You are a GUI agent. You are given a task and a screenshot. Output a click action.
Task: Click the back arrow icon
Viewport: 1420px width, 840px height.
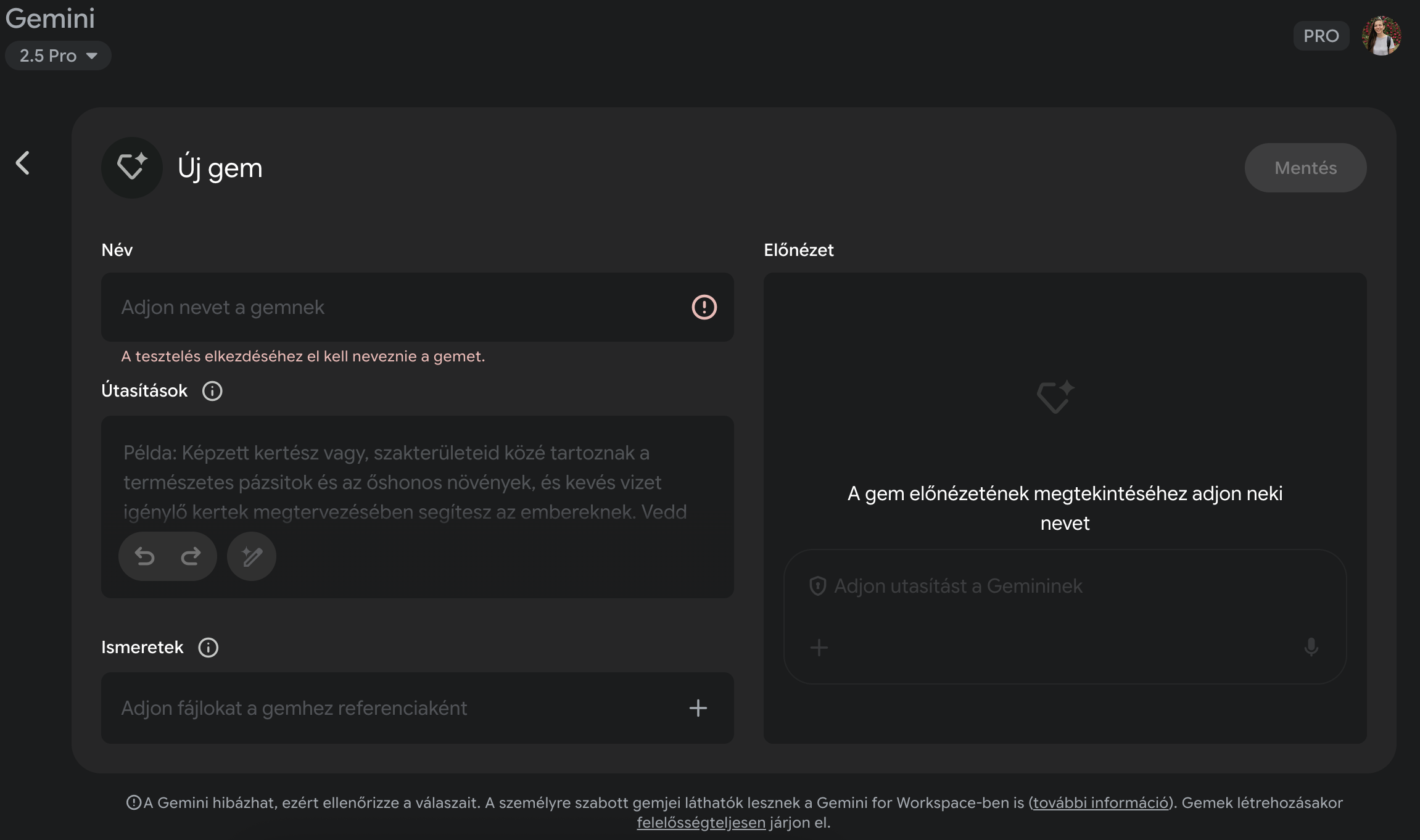pos(23,163)
